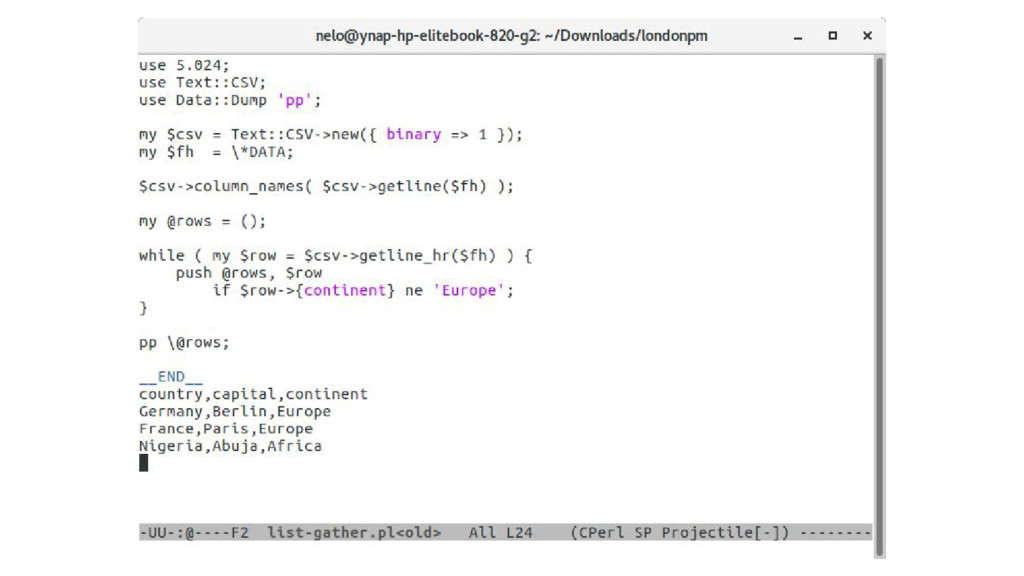Click the line 'my @rows = ();'
The width and height of the screenshot is (1024, 576).
(x=202, y=221)
